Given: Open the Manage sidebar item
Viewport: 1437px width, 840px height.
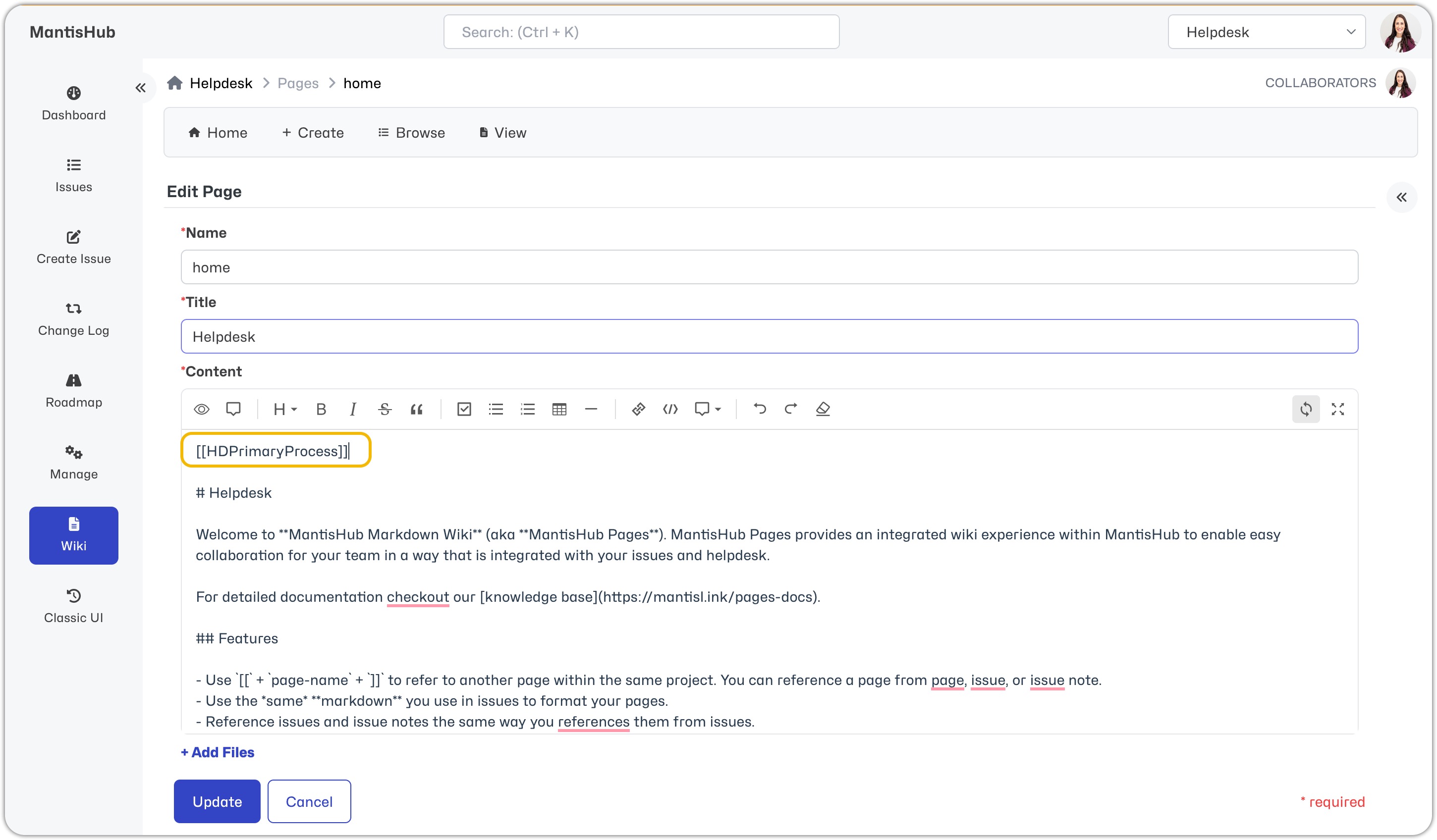Looking at the screenshot, I should (73, 463).
